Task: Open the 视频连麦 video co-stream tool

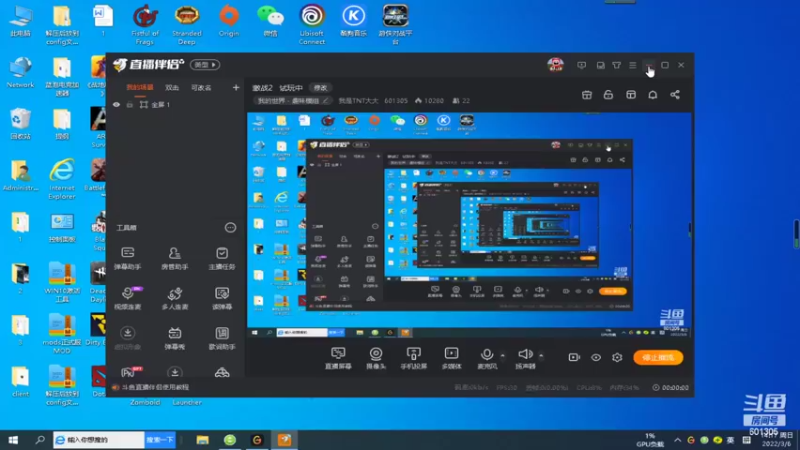Action: [x=128, y=298]
